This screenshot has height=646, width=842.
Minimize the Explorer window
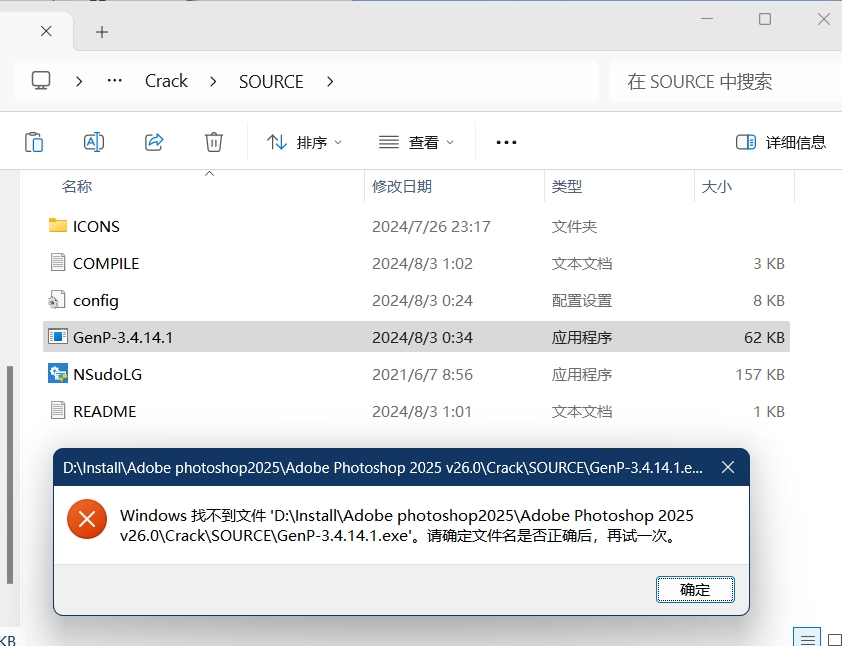pyautogui.click(x=707, y=19)
